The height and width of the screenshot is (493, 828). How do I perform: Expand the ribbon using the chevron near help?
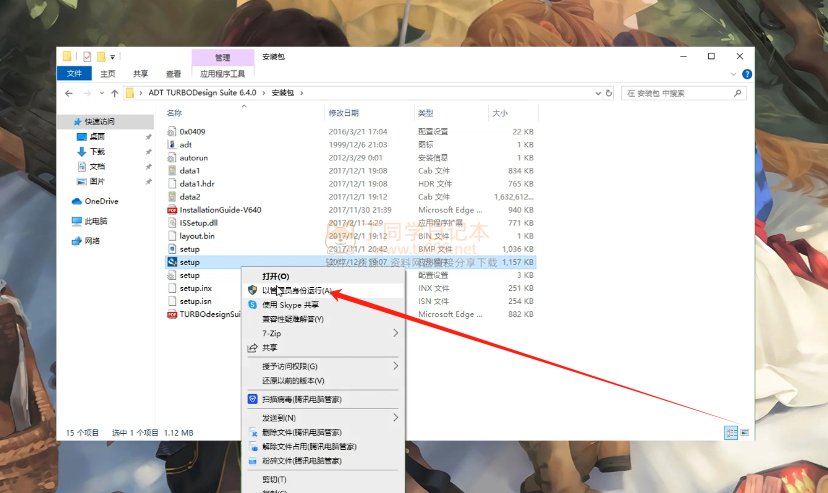(x=733, y=74)
